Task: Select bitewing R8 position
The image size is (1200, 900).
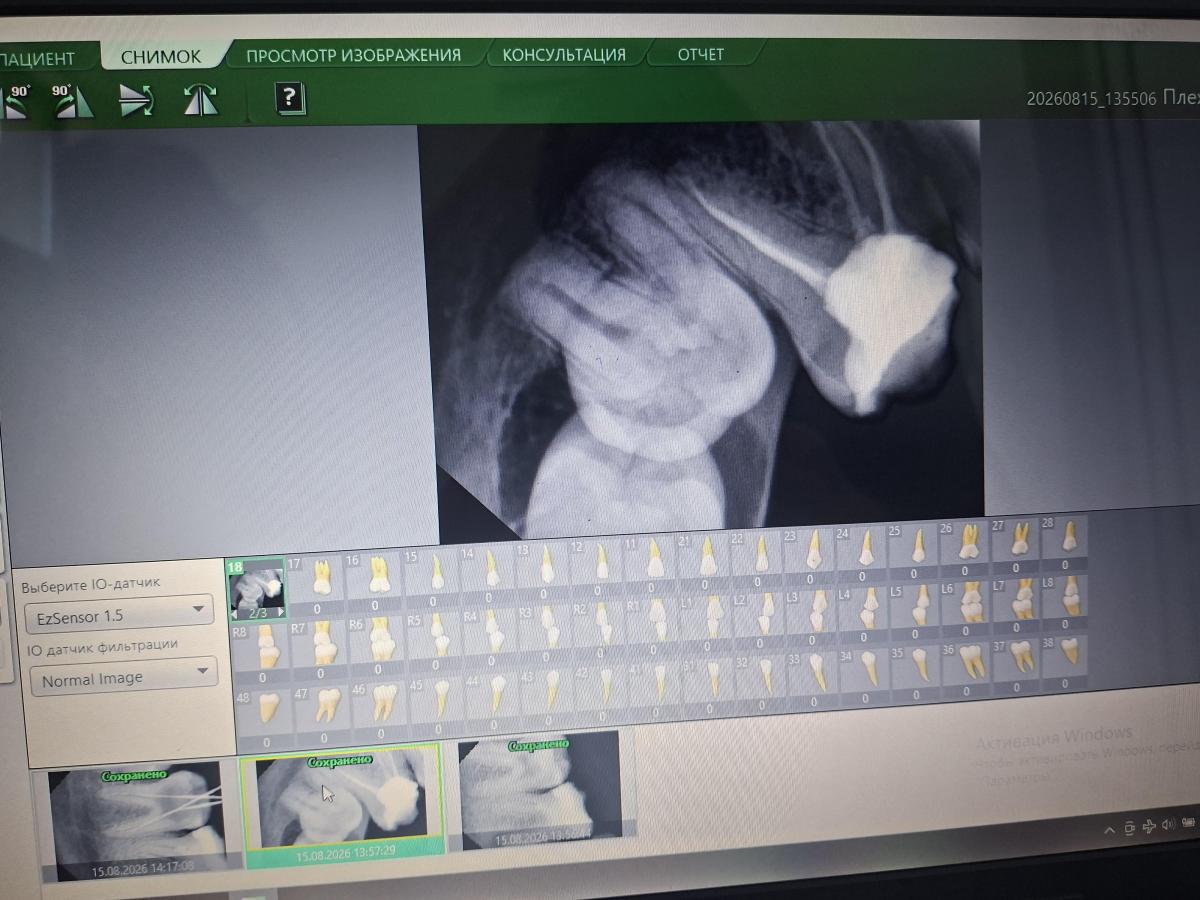Action: 262,653
